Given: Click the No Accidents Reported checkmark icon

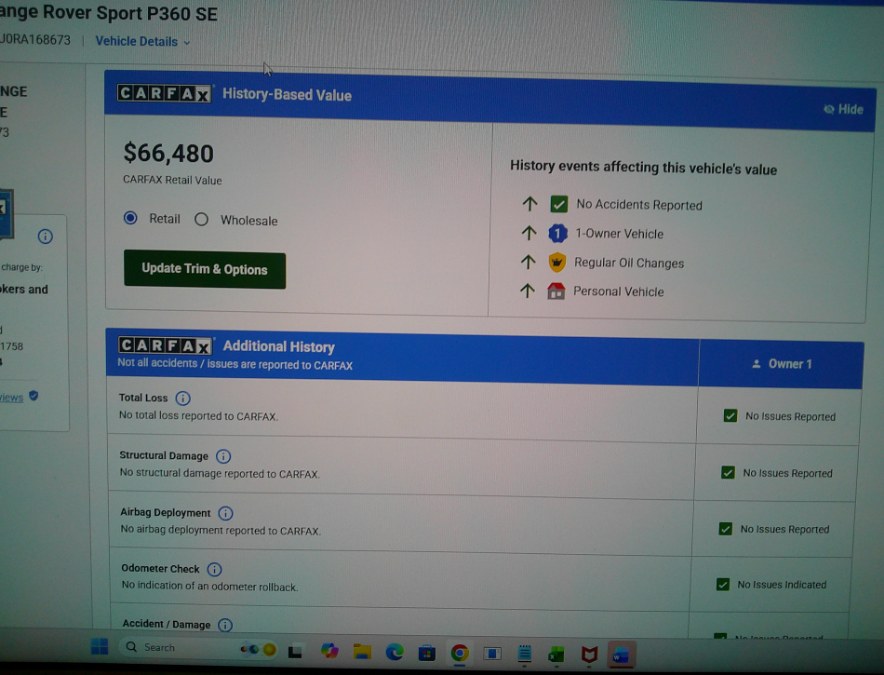Looking at the screenshot, I should 559,204.
